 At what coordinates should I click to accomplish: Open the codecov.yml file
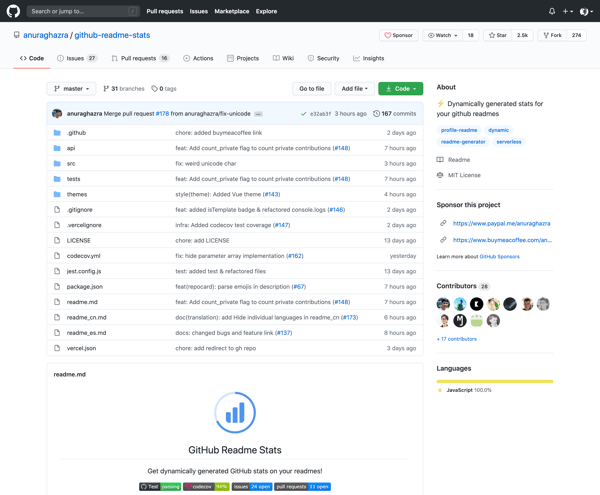(83, 256)
